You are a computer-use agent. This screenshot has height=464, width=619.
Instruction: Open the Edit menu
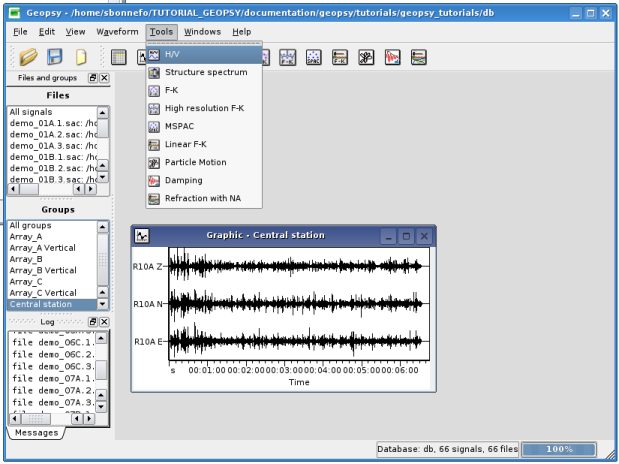click(x=47, y=32)
